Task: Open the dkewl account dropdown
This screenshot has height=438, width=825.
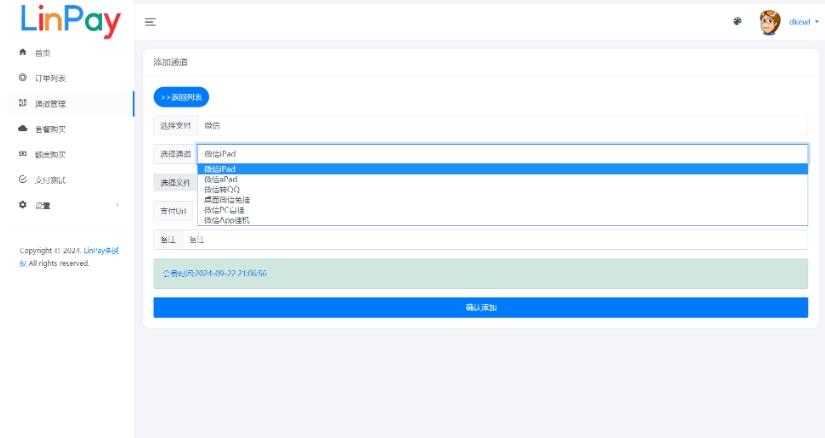Action: point(803,22)
